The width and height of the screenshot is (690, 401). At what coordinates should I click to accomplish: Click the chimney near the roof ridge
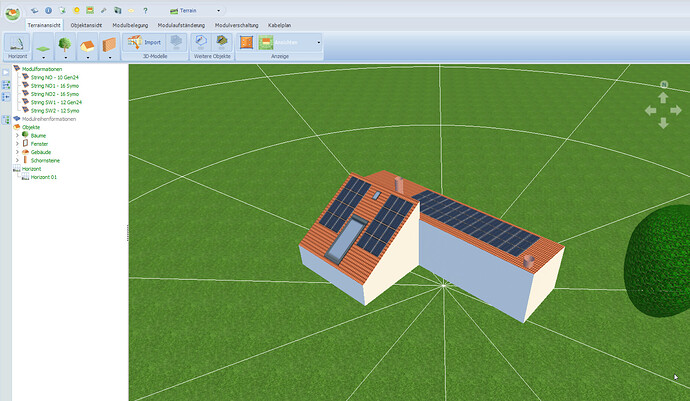(x=399, y=185)
